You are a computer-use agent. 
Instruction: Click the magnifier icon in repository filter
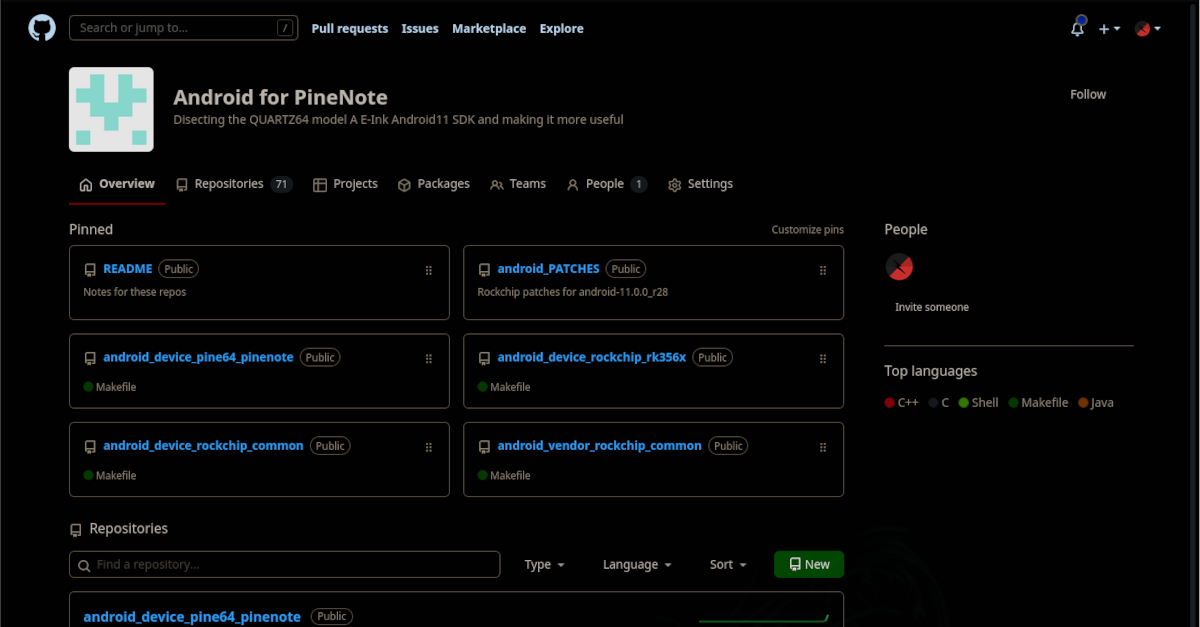pyautogui.click(x=84, y=565)
